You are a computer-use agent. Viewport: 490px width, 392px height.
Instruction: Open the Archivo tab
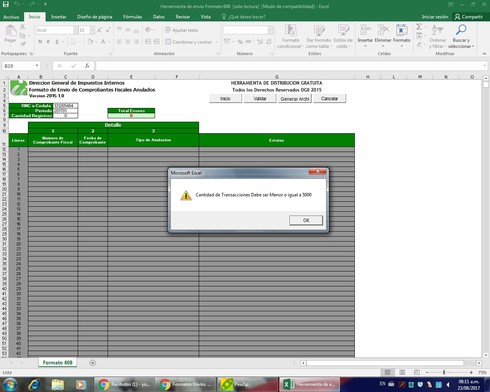(11, 17)
